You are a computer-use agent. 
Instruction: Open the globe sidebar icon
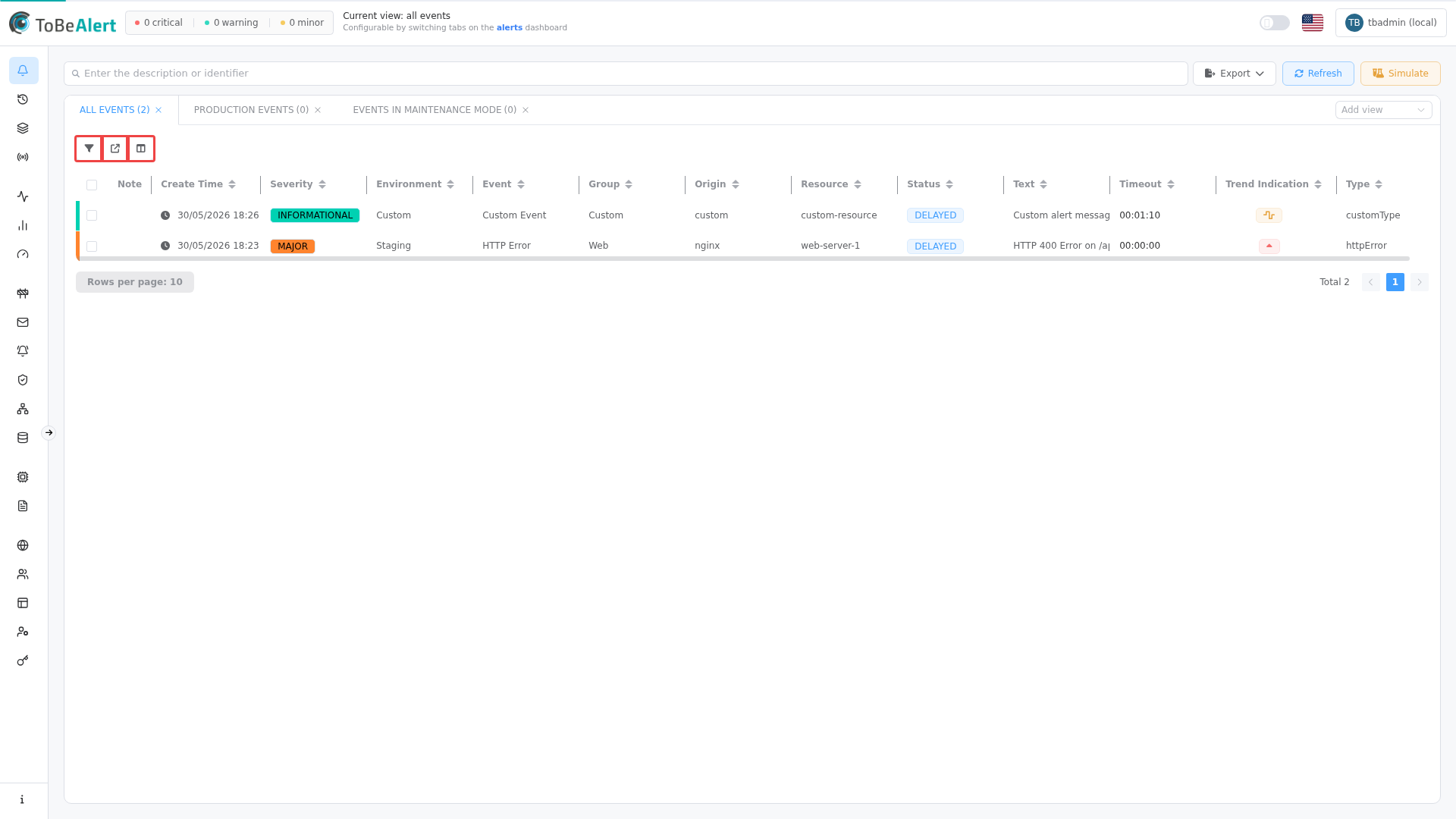pyautogui.click(x=23, y=545)
